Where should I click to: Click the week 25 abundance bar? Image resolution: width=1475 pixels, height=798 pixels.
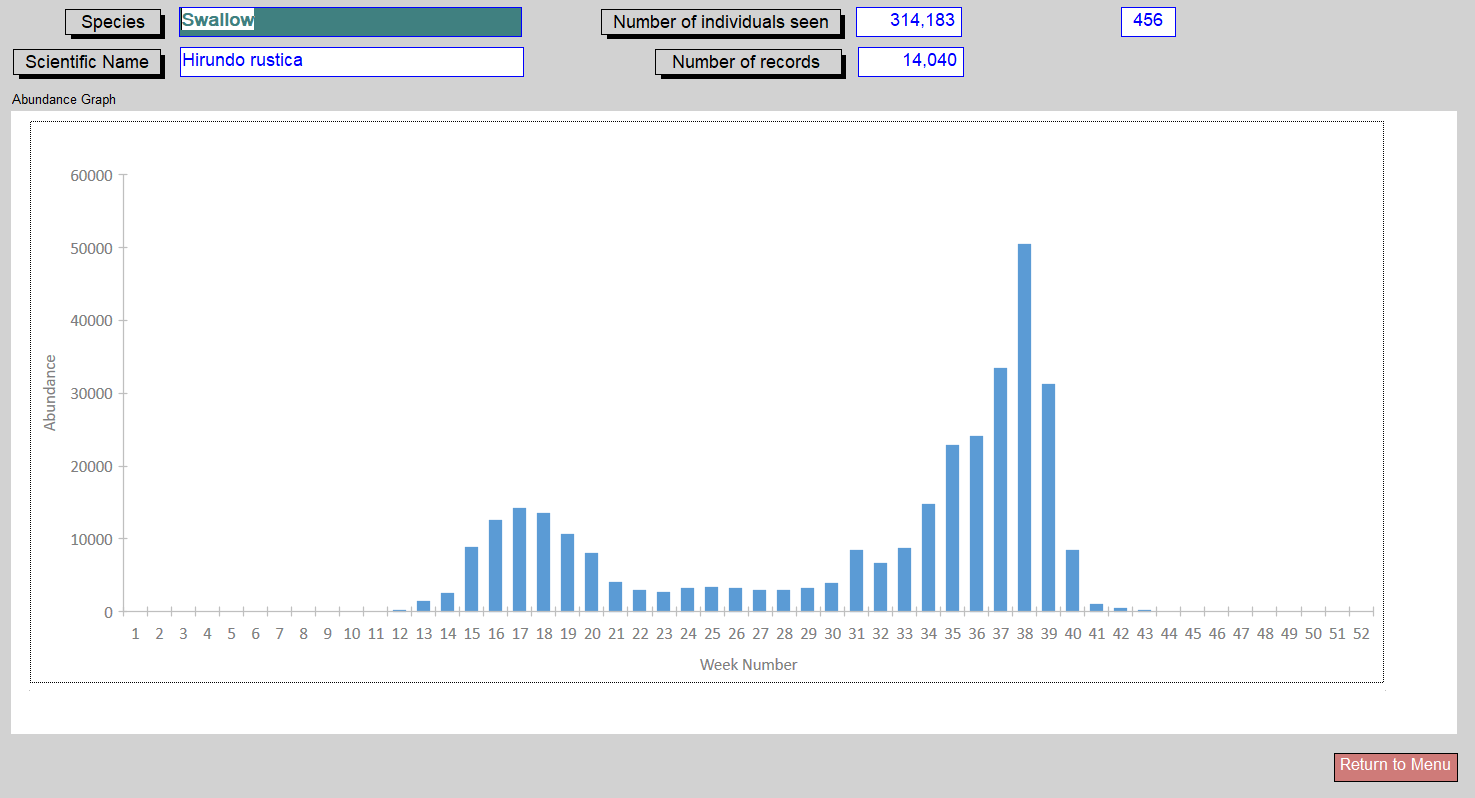point(711,600)
